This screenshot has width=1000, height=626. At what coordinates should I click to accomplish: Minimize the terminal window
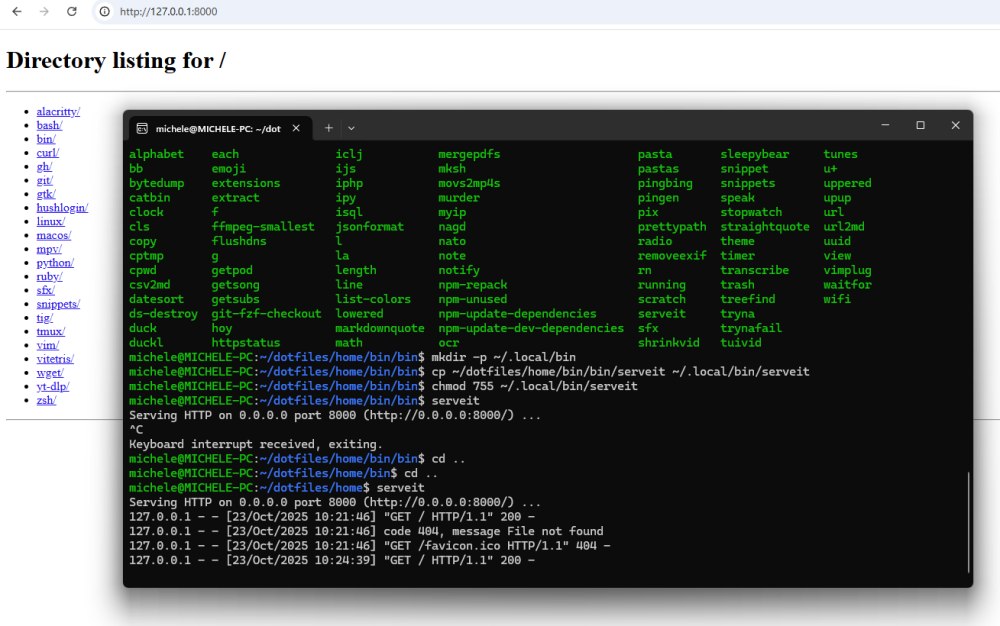coord(886,126)
